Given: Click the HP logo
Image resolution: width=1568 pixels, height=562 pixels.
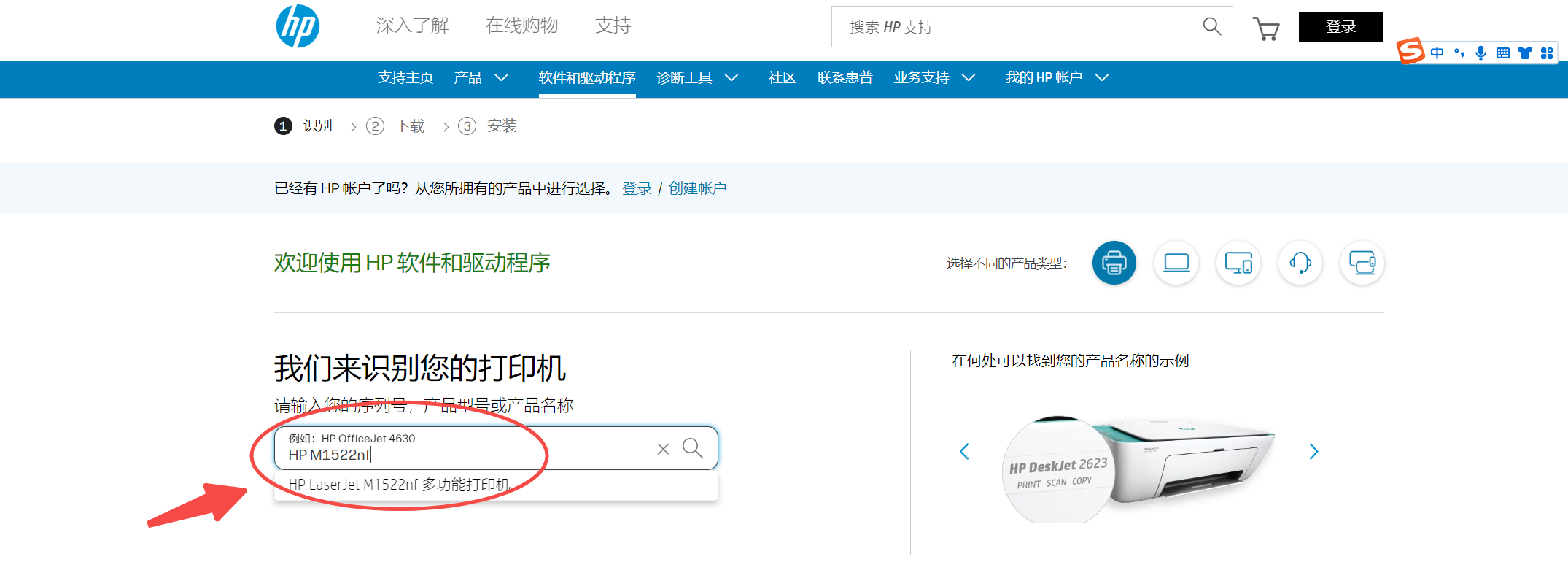Looking at the screenshot, I should pyautogui.click(x=298, y=26).
